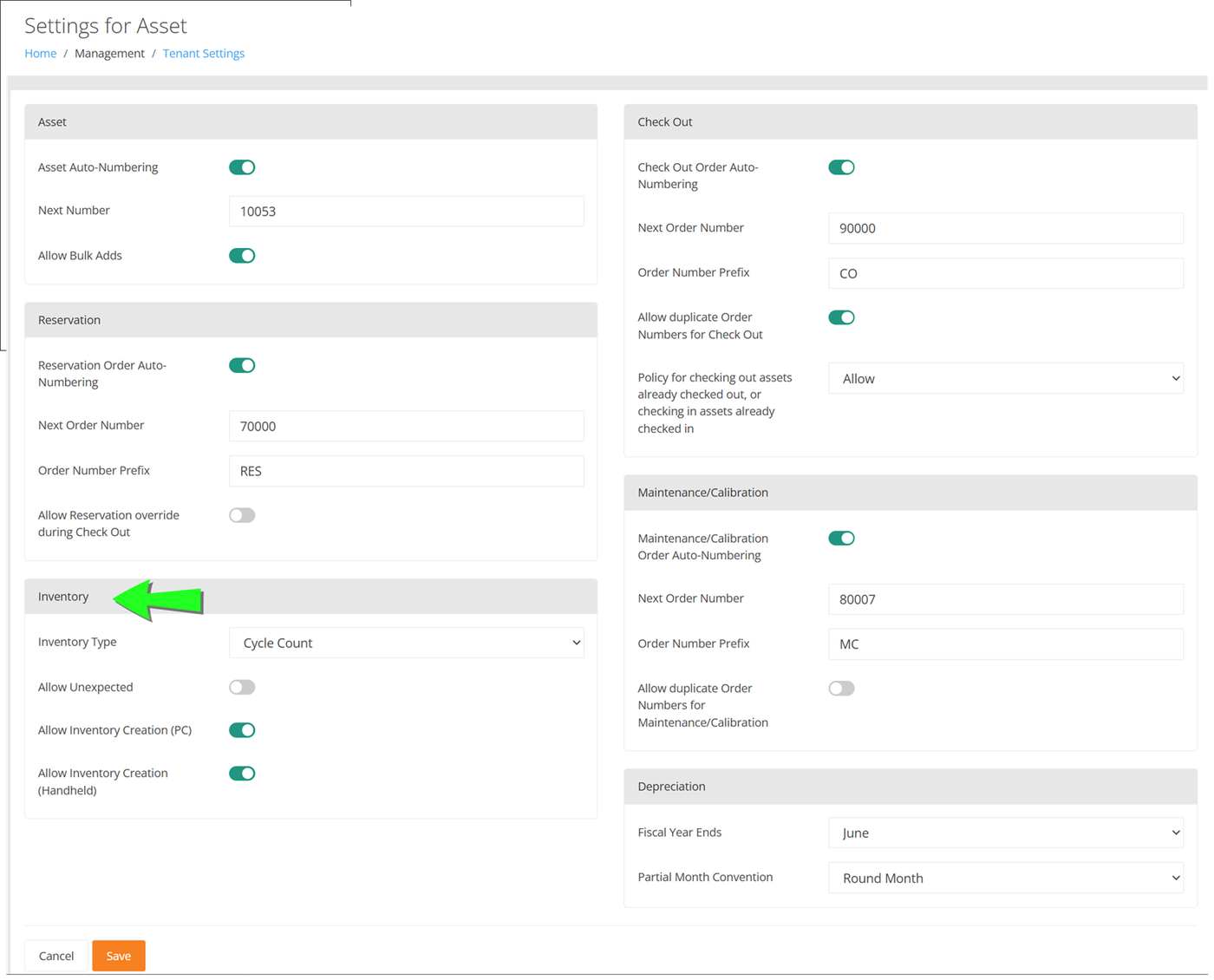Click Maintenance Order Number Prefix field
Viewport: 1214px width, 980px height.
pos(1006,644)
